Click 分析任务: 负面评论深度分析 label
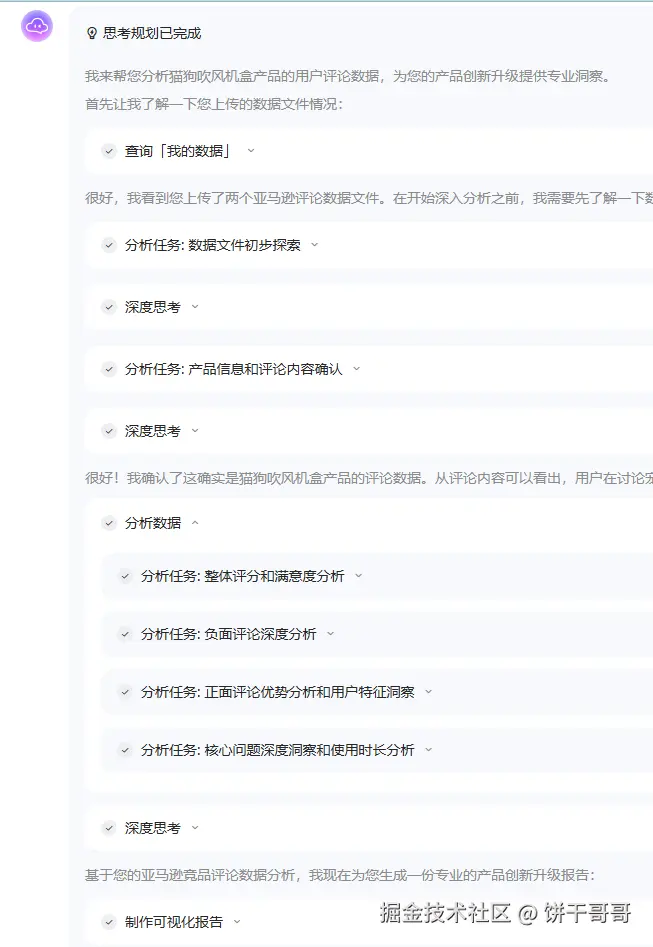 [229, 634]
